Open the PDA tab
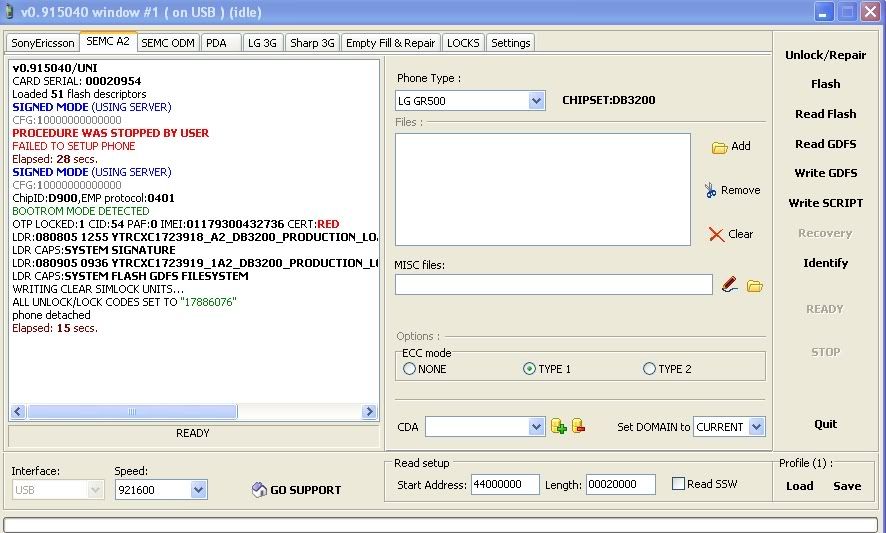The height and width of the screenshot is (533, 886). point(220,43)
